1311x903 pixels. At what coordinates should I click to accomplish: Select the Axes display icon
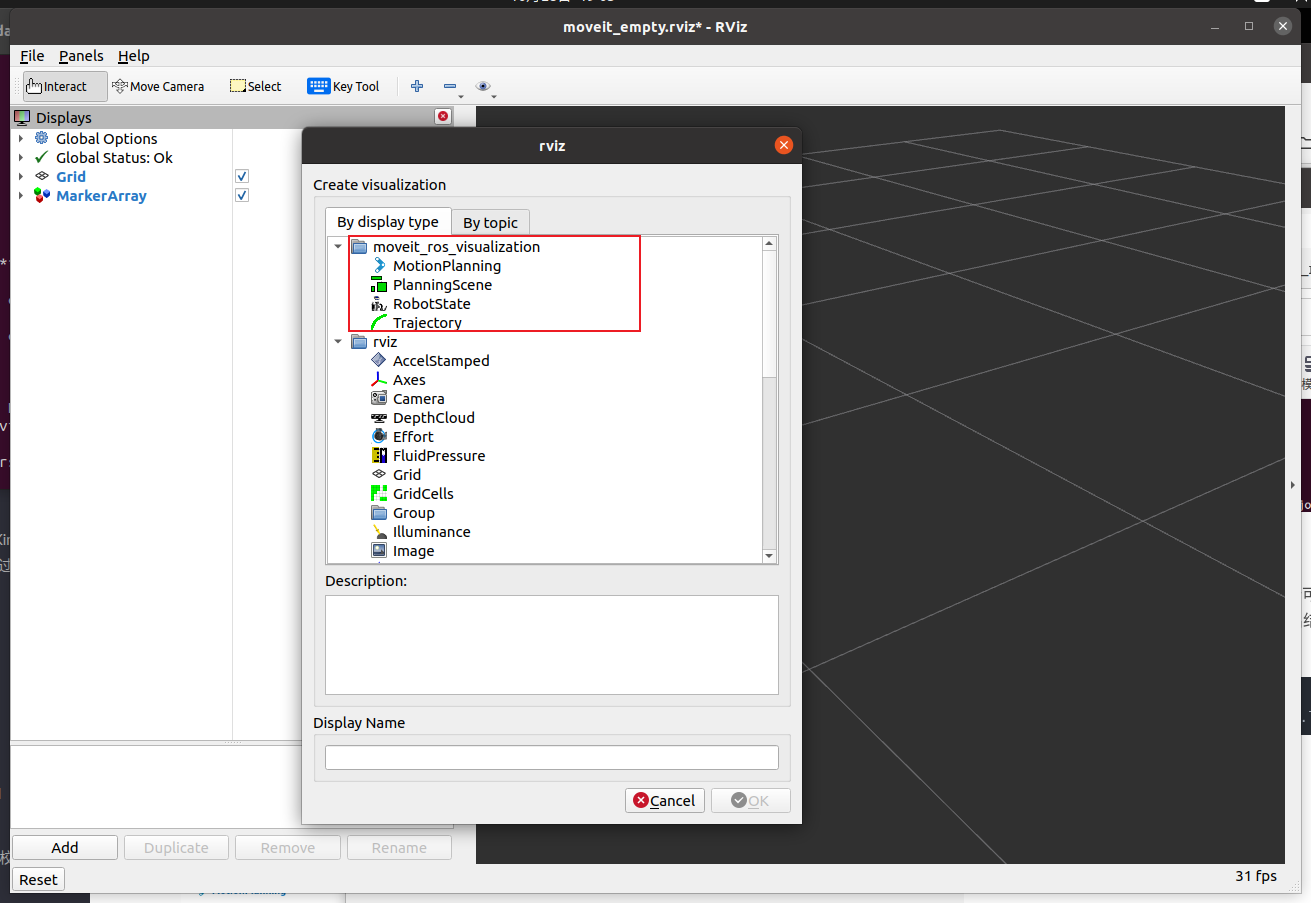(x=379, y=380)
